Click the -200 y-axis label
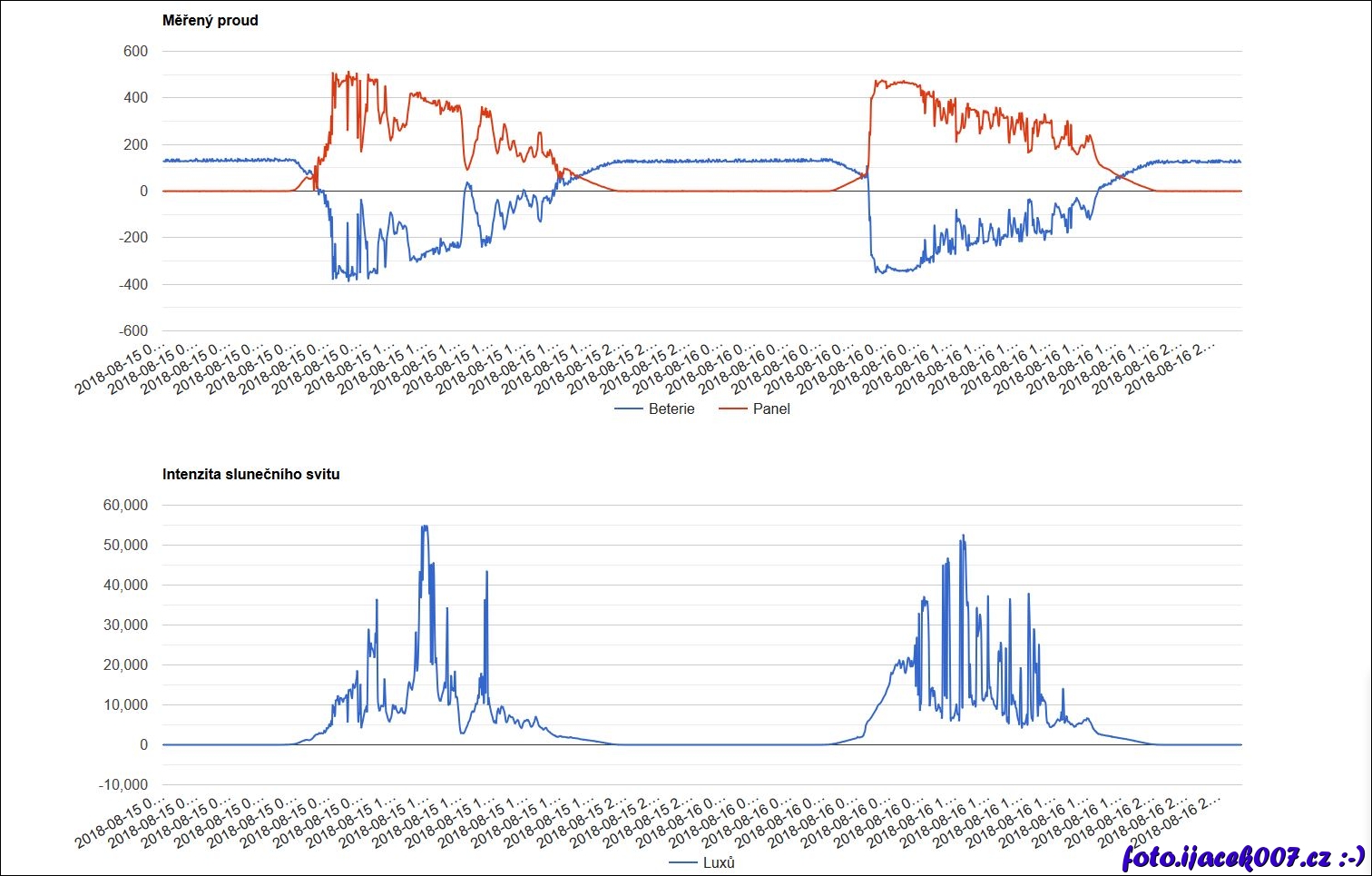 [132, 237]
